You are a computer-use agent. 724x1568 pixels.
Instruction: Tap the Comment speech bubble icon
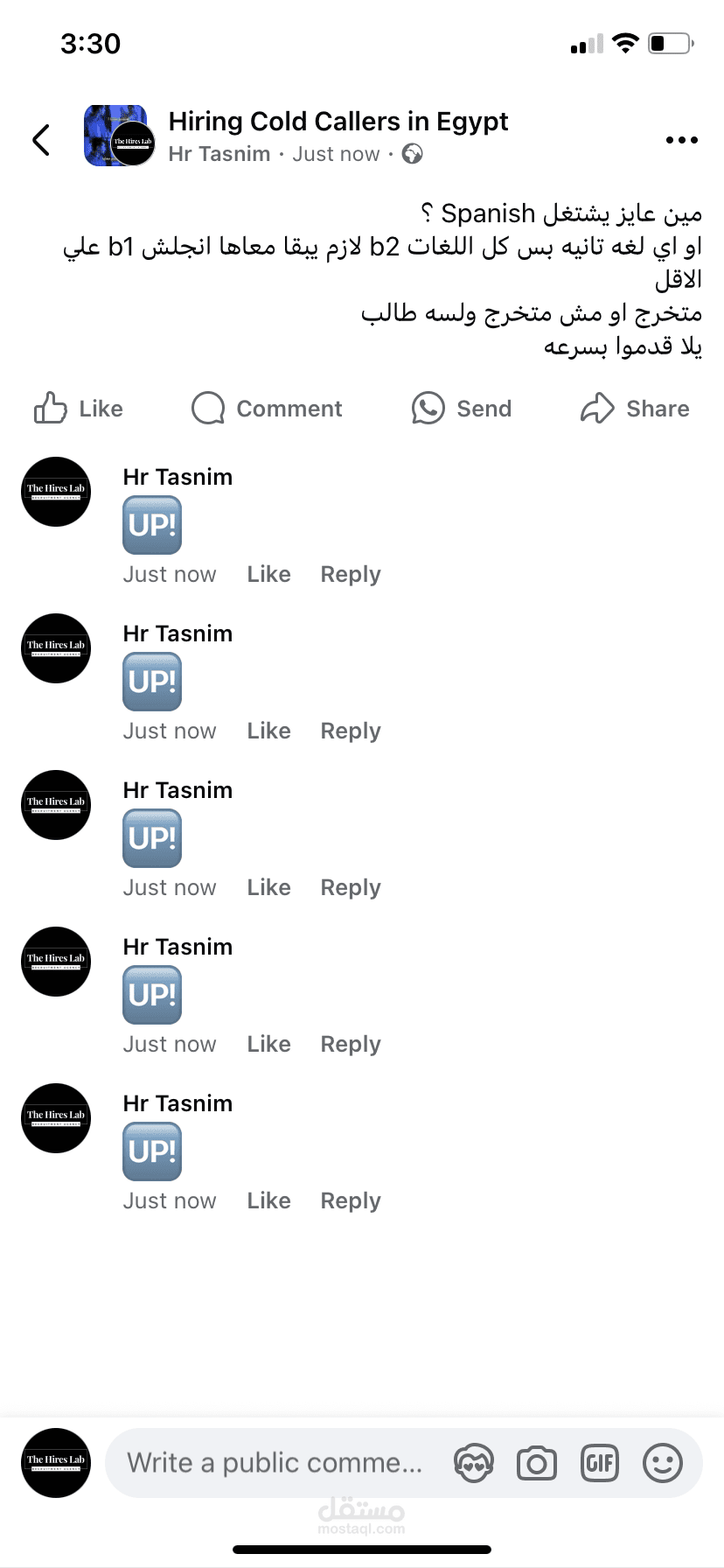(x=208, y=408)
